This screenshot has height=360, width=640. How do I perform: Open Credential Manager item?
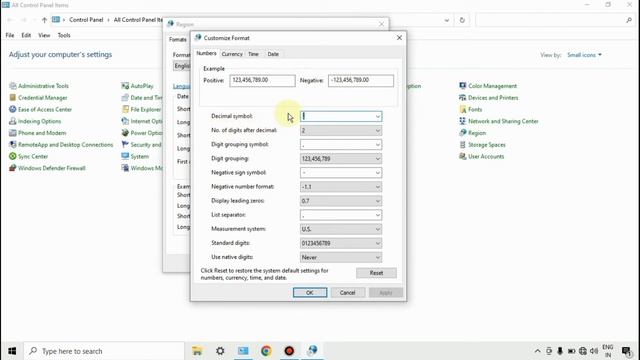click(38, 98)
